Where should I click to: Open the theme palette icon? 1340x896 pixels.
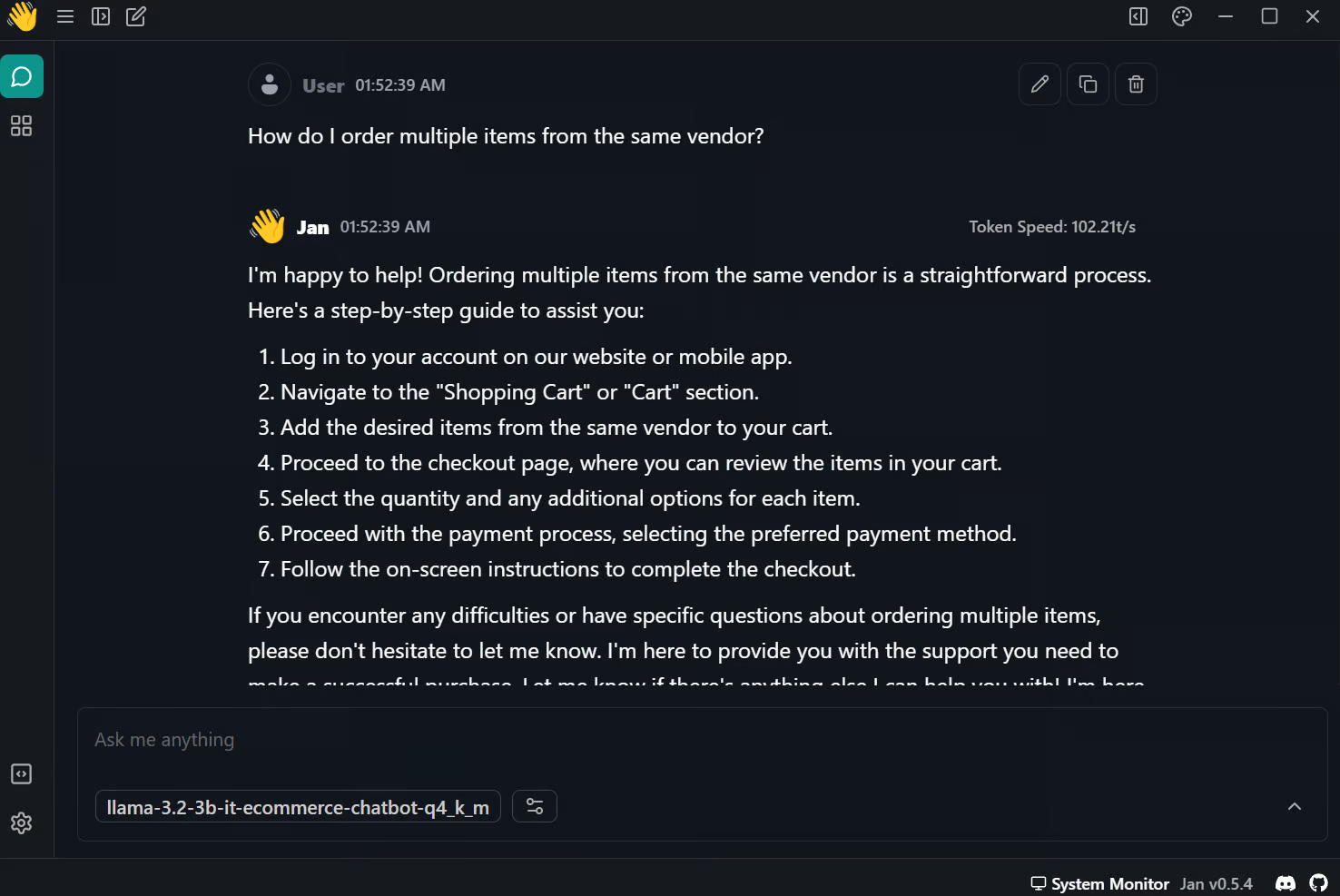[1182, 16]
